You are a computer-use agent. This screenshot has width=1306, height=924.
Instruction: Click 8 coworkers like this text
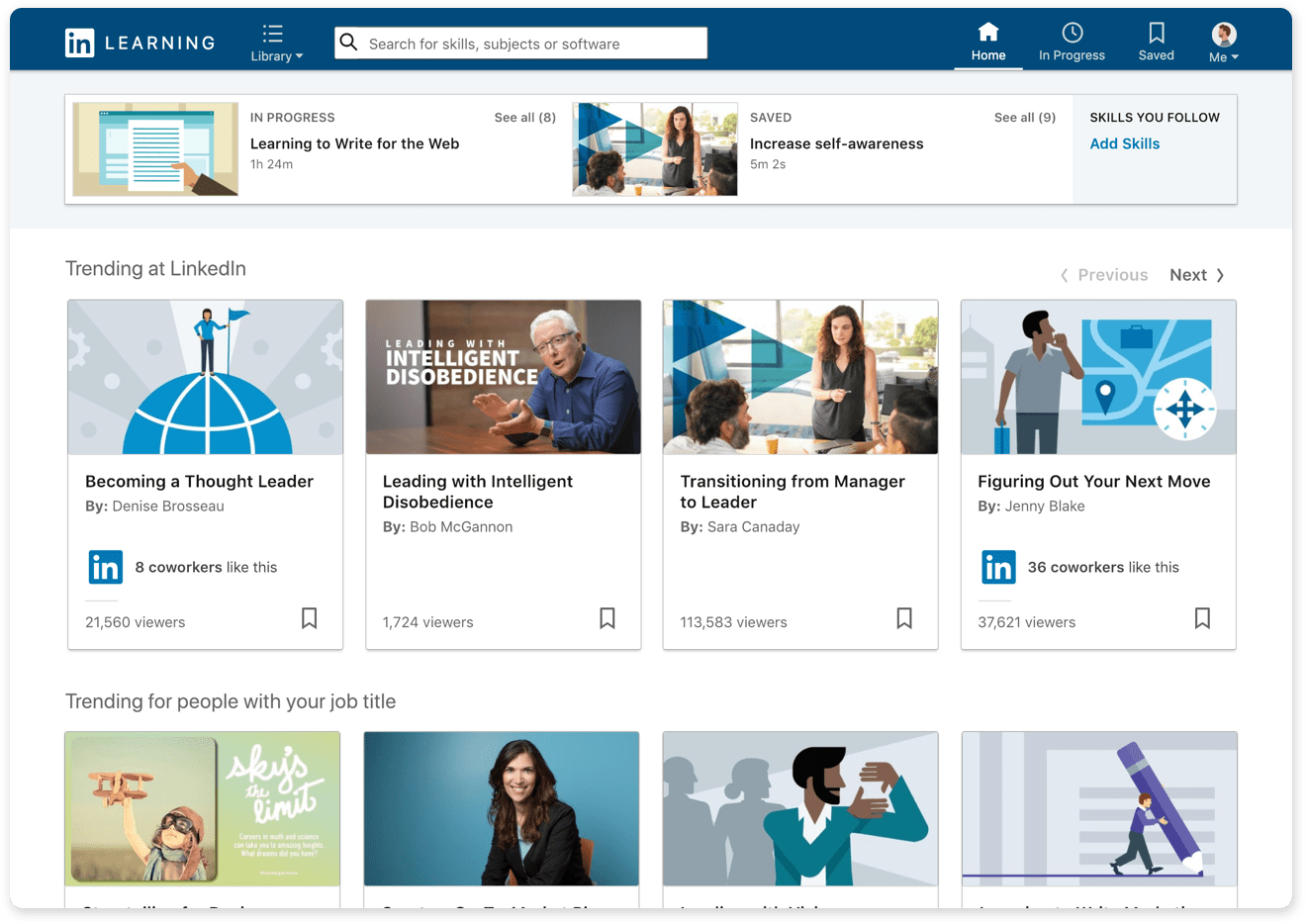tap(206, 567)
